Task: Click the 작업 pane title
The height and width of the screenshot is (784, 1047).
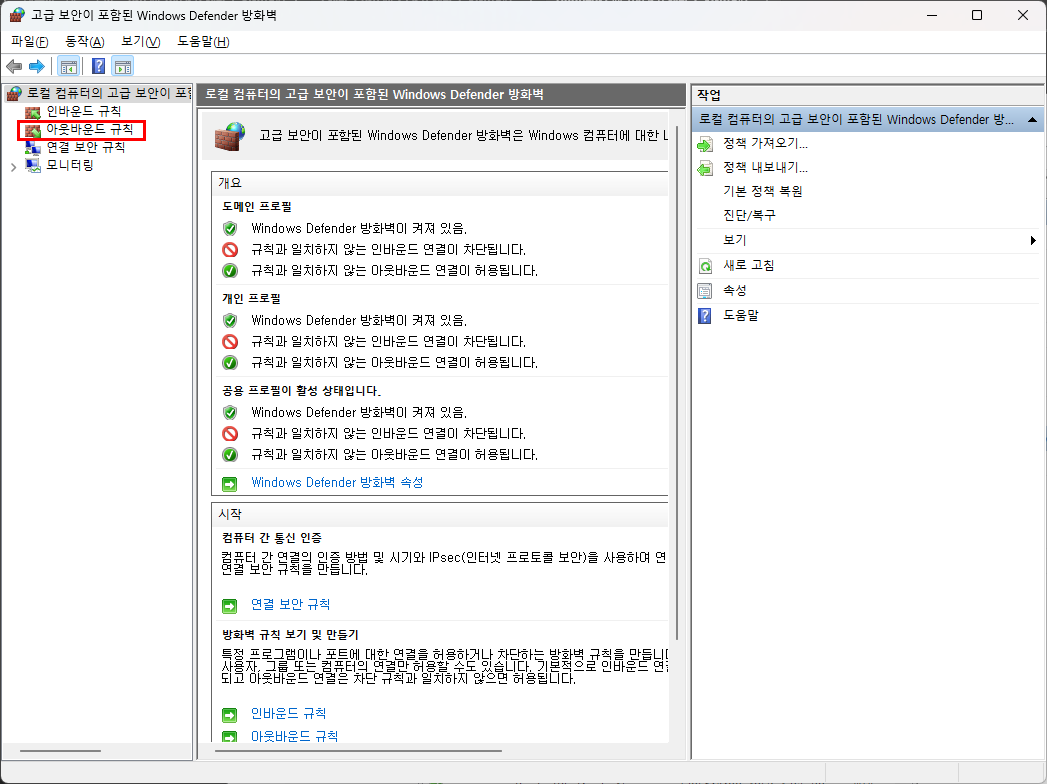Action: (709, 95)
